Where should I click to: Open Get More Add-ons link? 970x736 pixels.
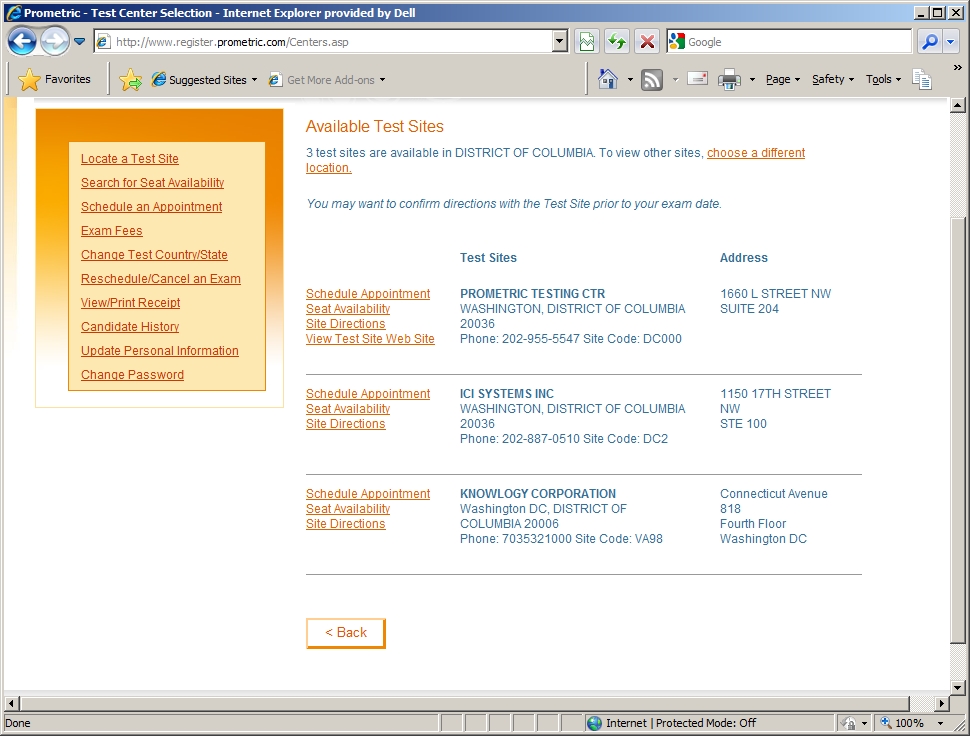(x=327, y=80)
